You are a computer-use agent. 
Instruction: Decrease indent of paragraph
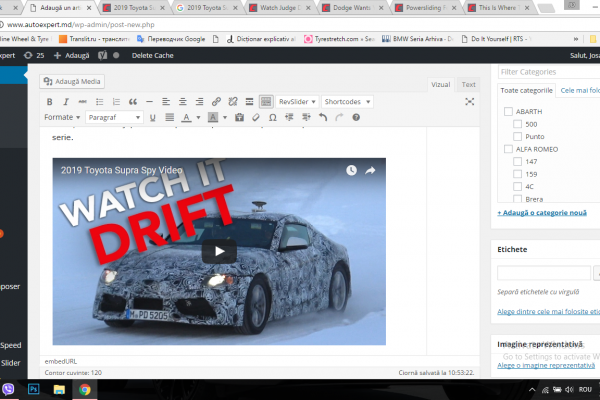(289, 118)
